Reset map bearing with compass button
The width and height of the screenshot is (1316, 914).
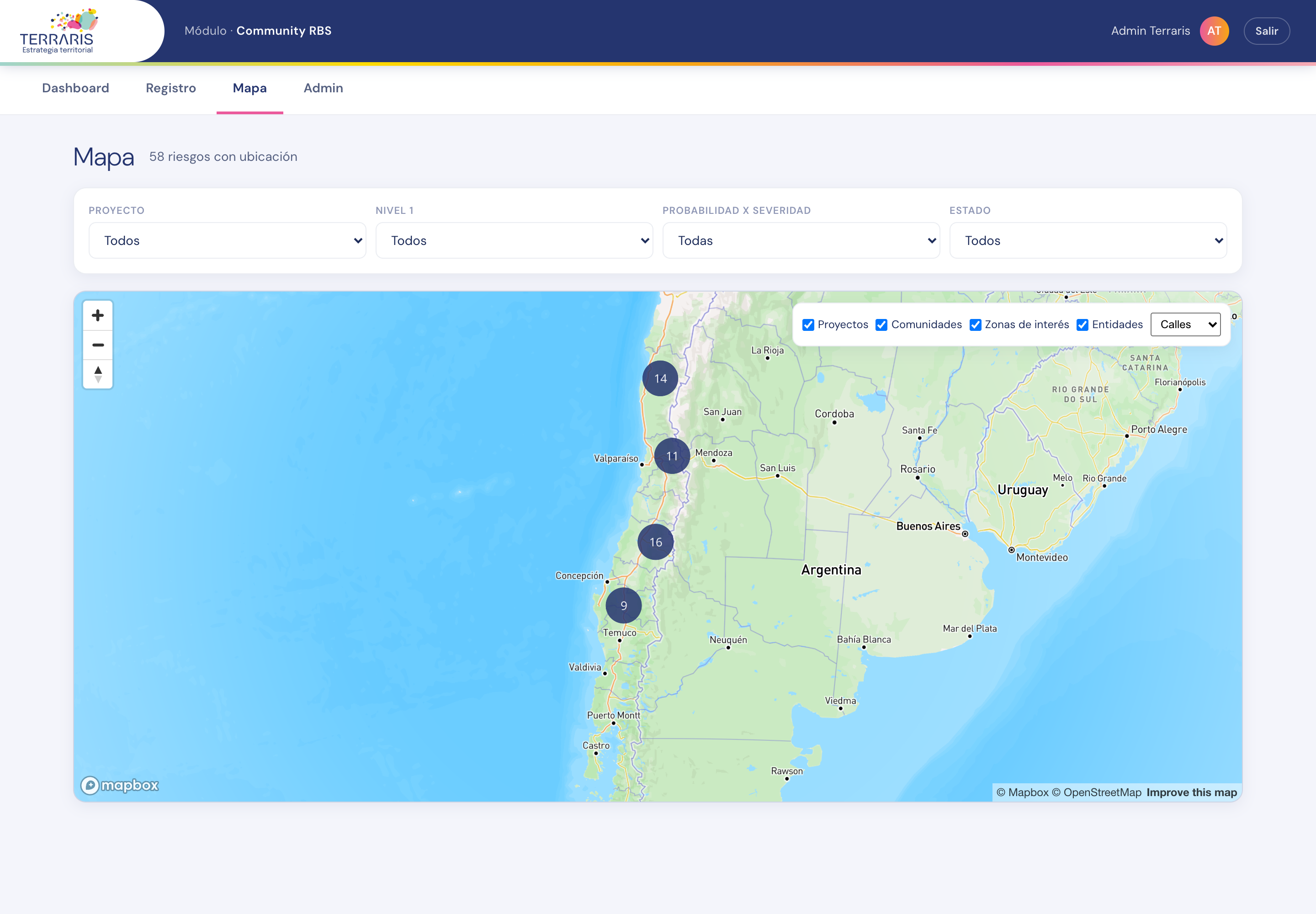click(x=98, y=375)
